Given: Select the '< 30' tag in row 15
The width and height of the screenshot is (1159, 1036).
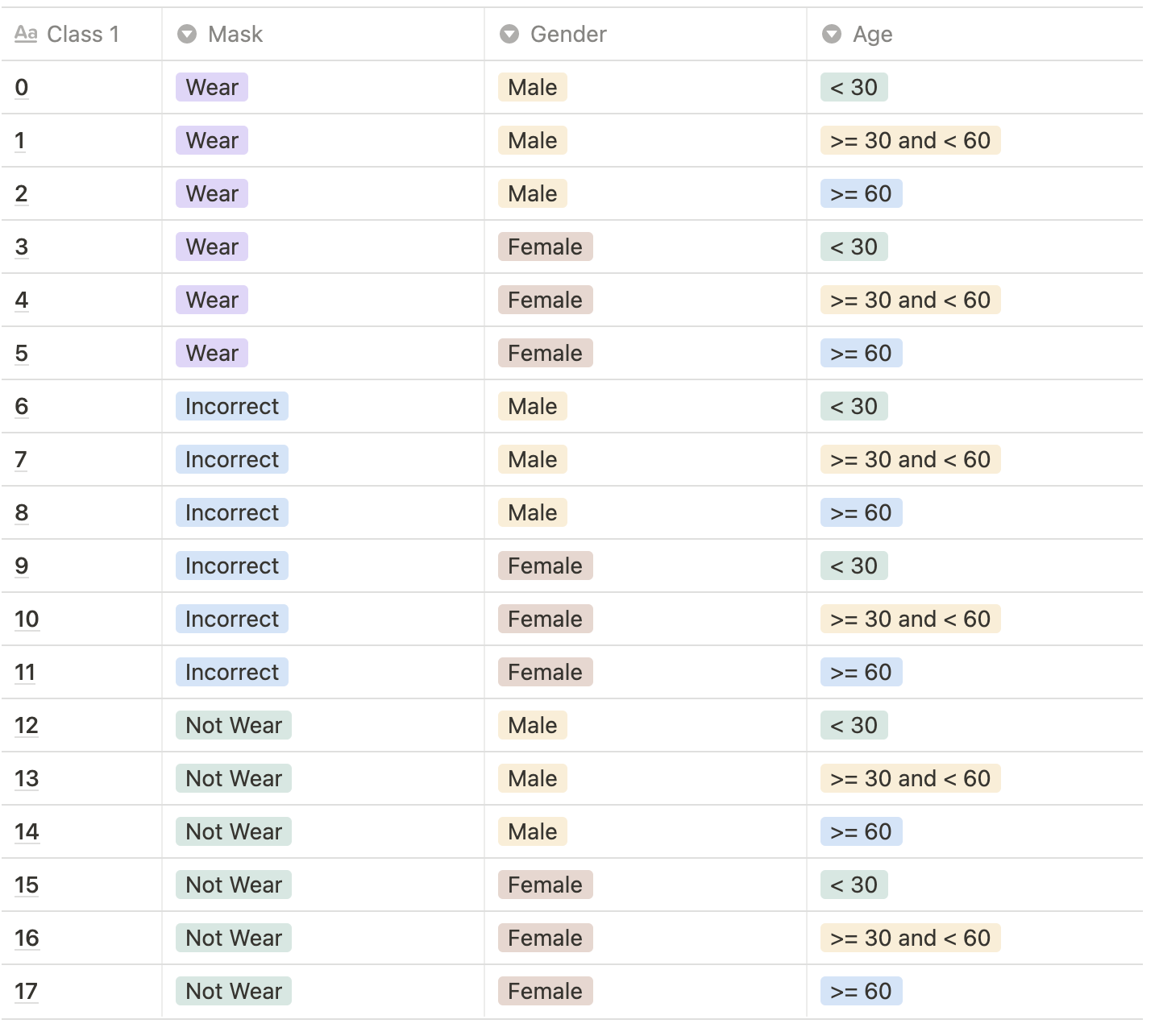Looking at the screenshot, I should 854,885.
